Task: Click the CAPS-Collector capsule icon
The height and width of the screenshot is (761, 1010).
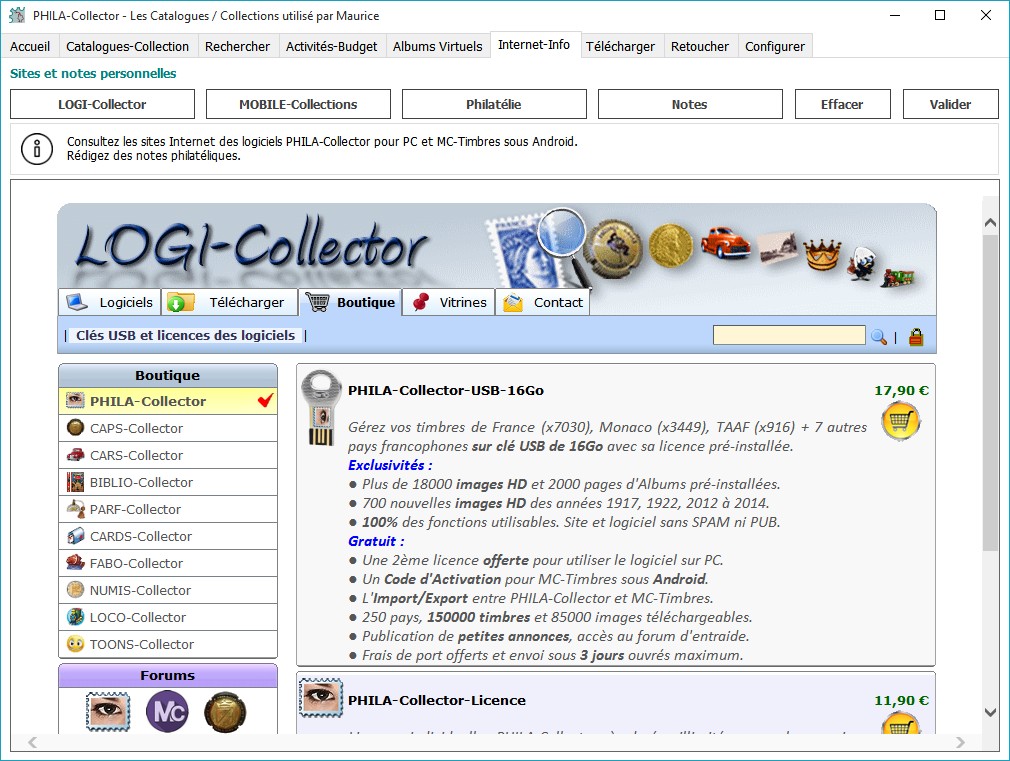Action: tap(75, 428)
